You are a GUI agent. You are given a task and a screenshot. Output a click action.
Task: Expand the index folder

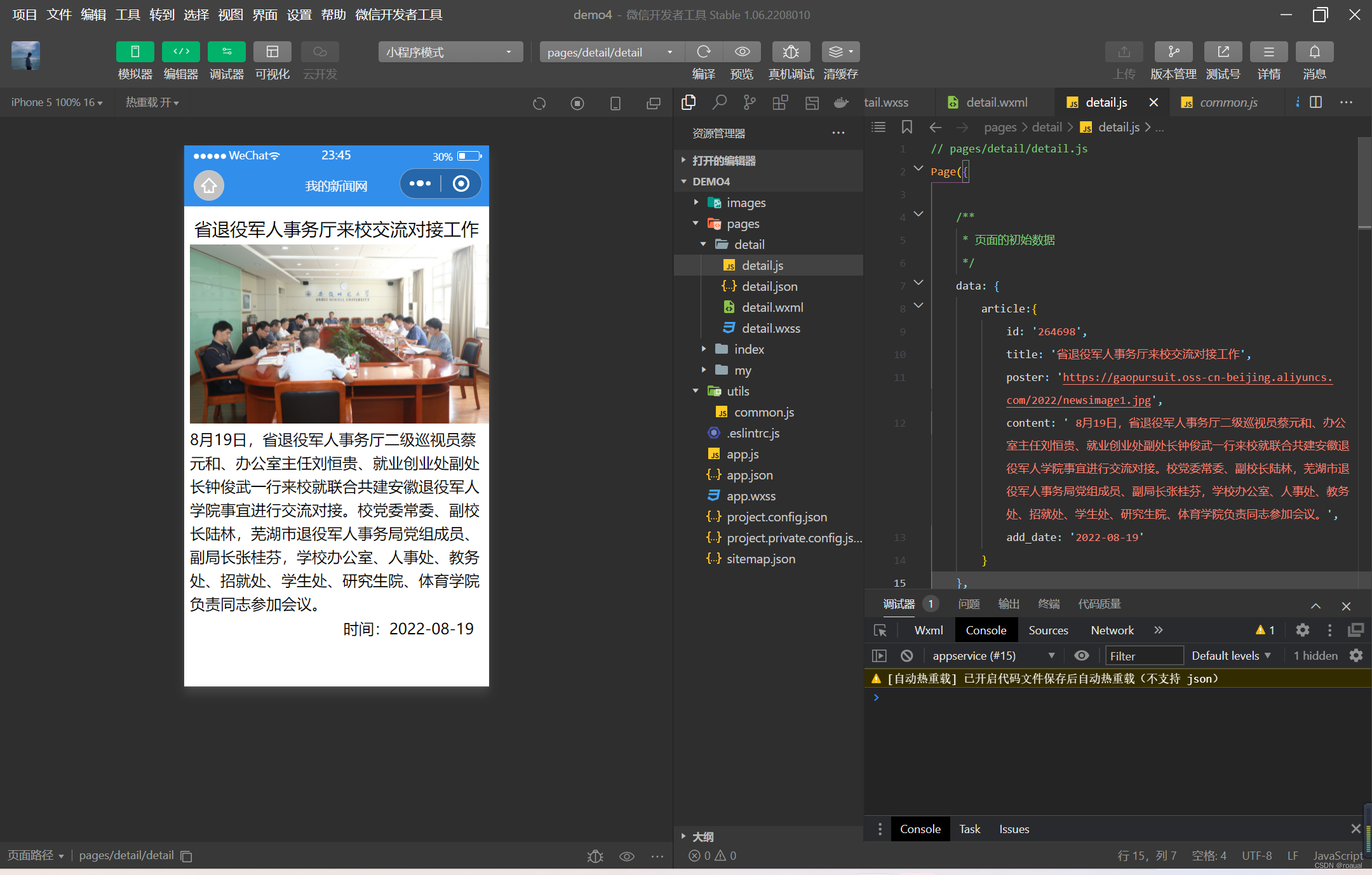pyautogui.click(x=749, y=349)
